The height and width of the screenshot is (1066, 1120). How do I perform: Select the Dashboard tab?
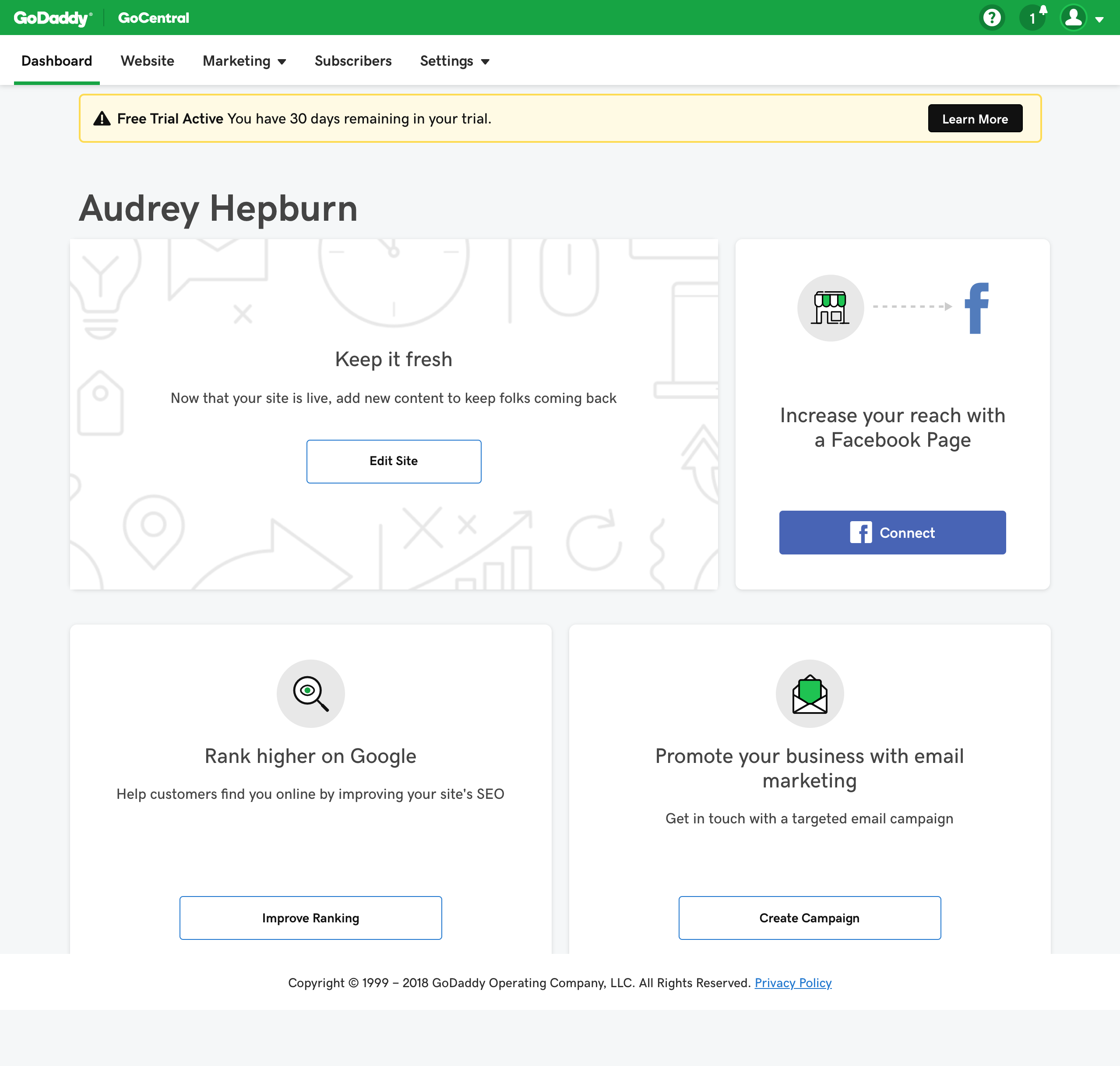click(57, 61)
